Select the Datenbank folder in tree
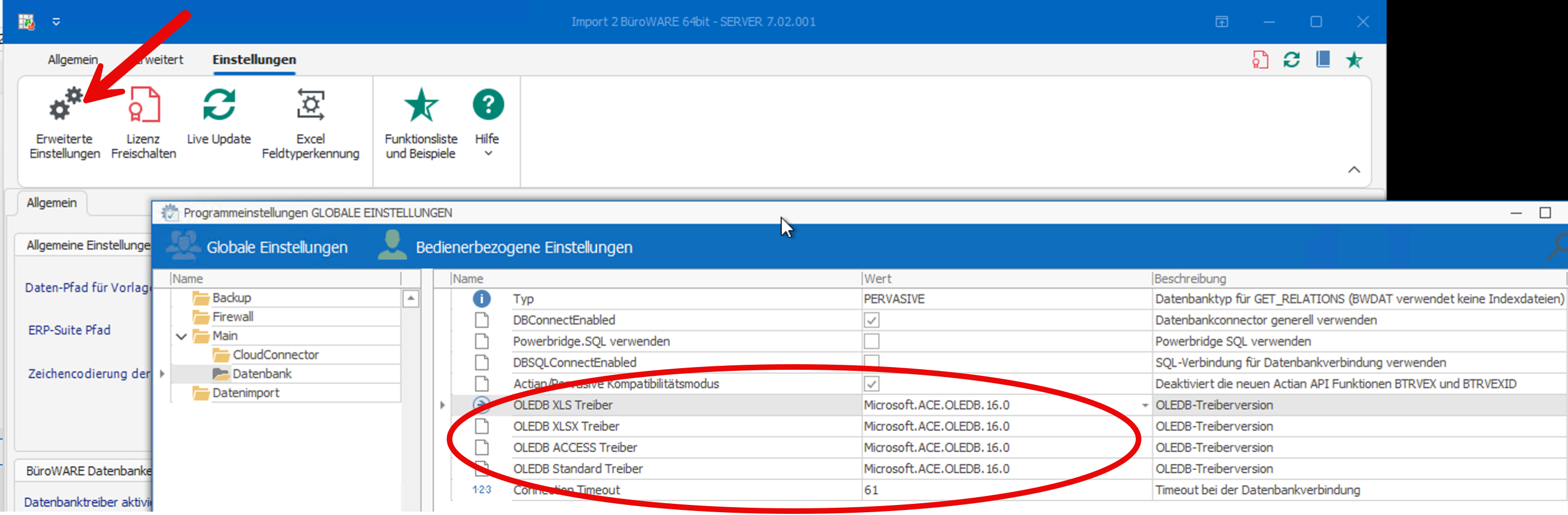The height and width of the screenshot is (515, 1568). click(262, 373)
